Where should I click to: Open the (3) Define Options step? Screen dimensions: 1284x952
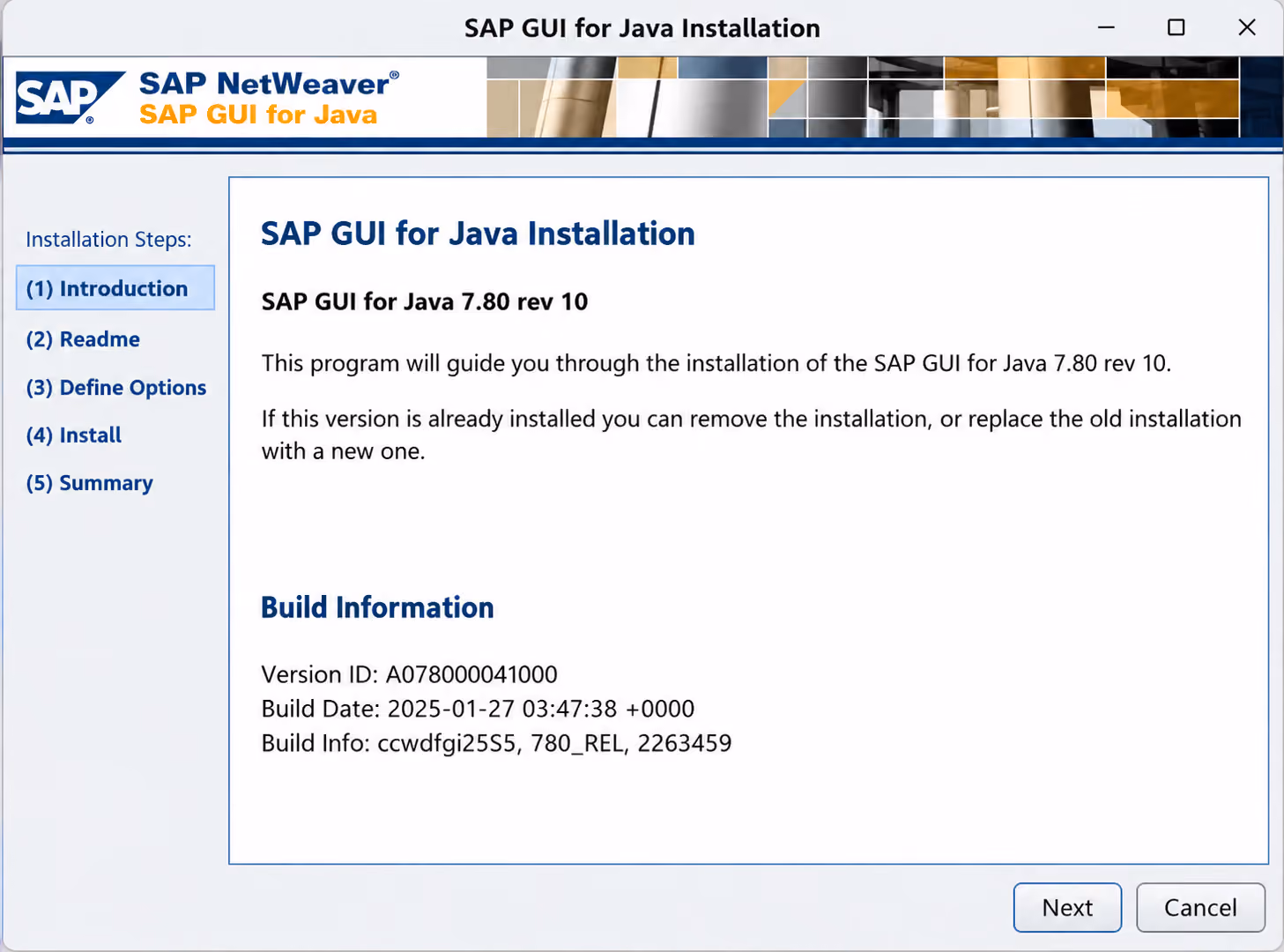click(x=116, y=388)
